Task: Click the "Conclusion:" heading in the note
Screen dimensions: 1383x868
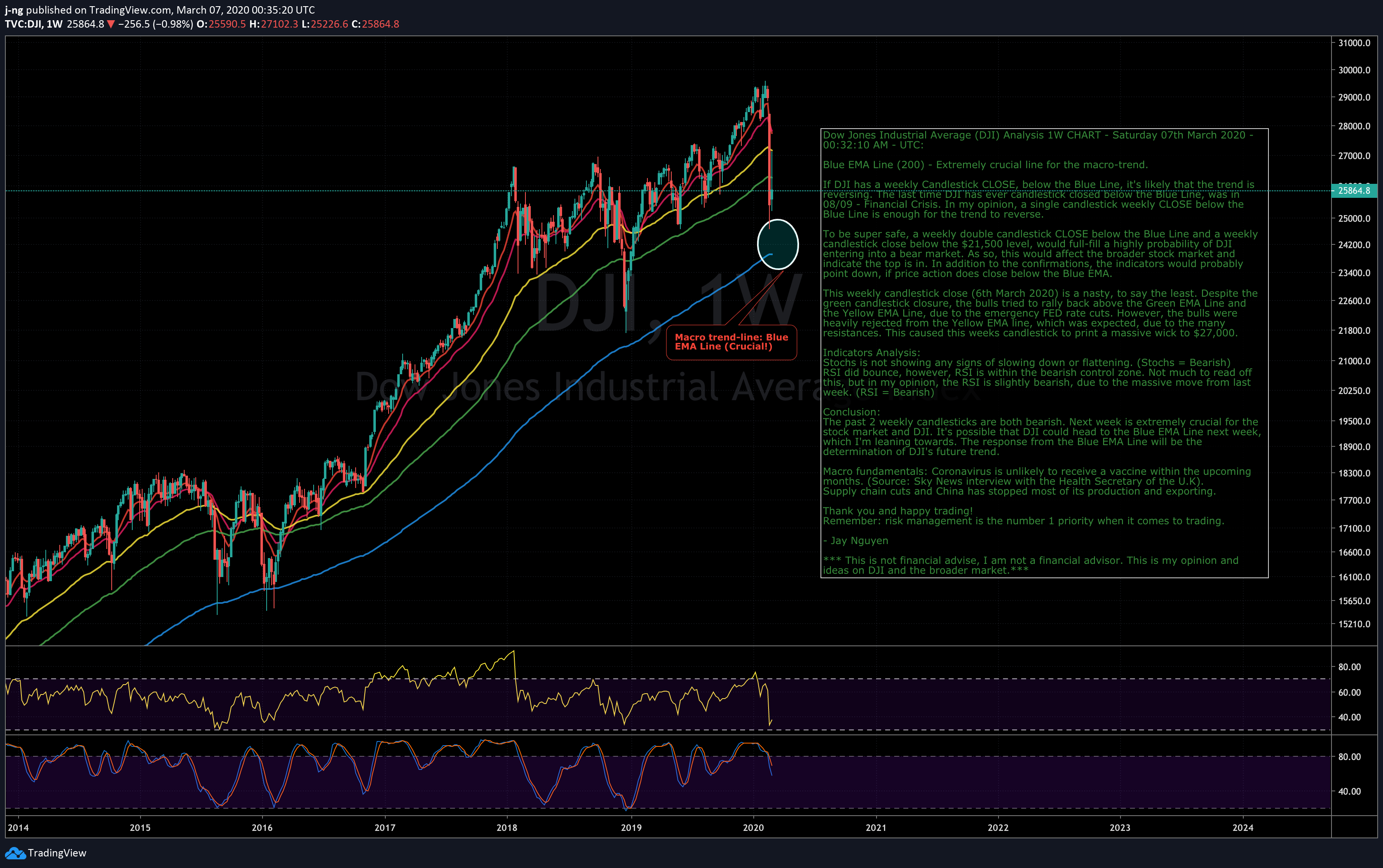Action: pos(851,412)
